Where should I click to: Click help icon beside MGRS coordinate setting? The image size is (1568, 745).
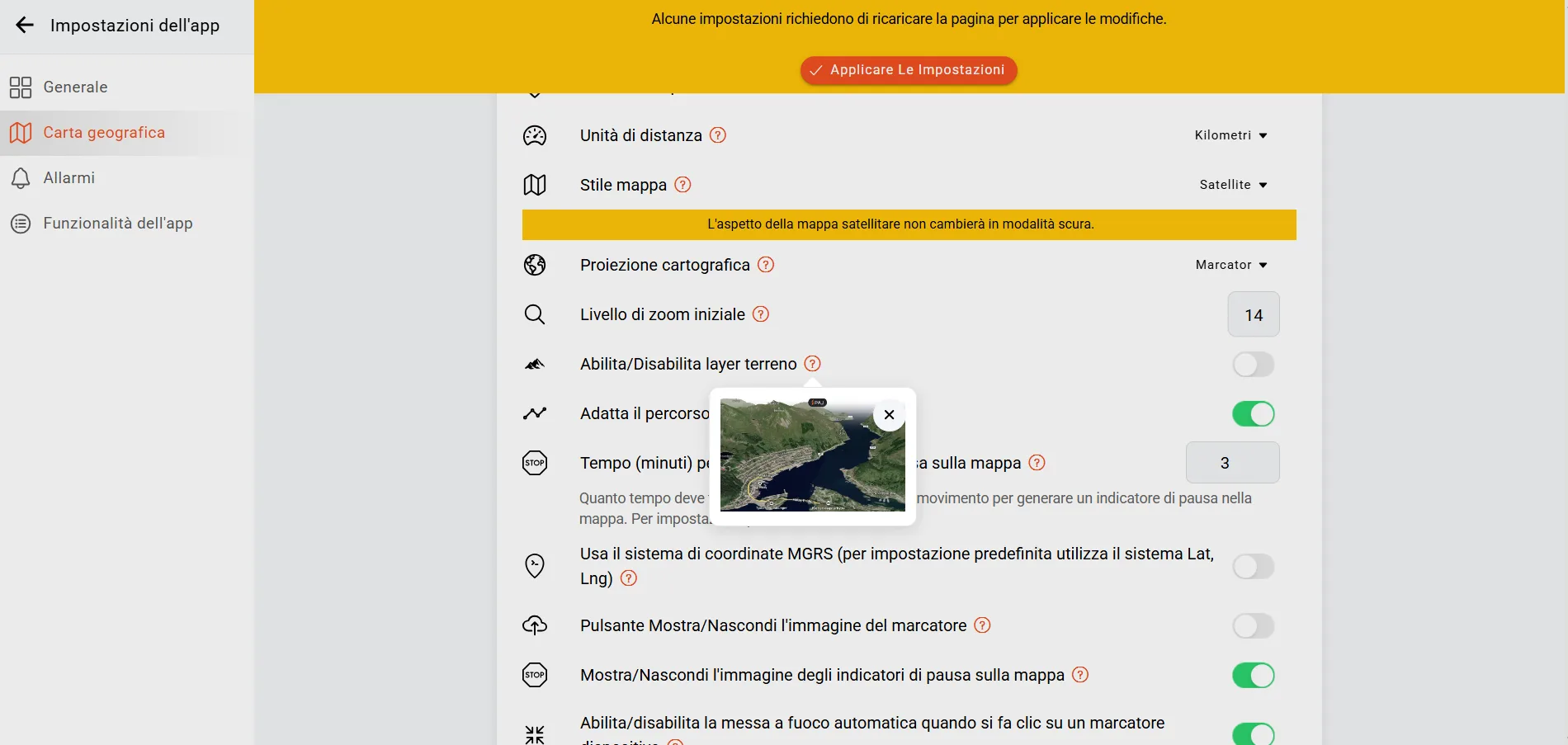tap(629, 578)
